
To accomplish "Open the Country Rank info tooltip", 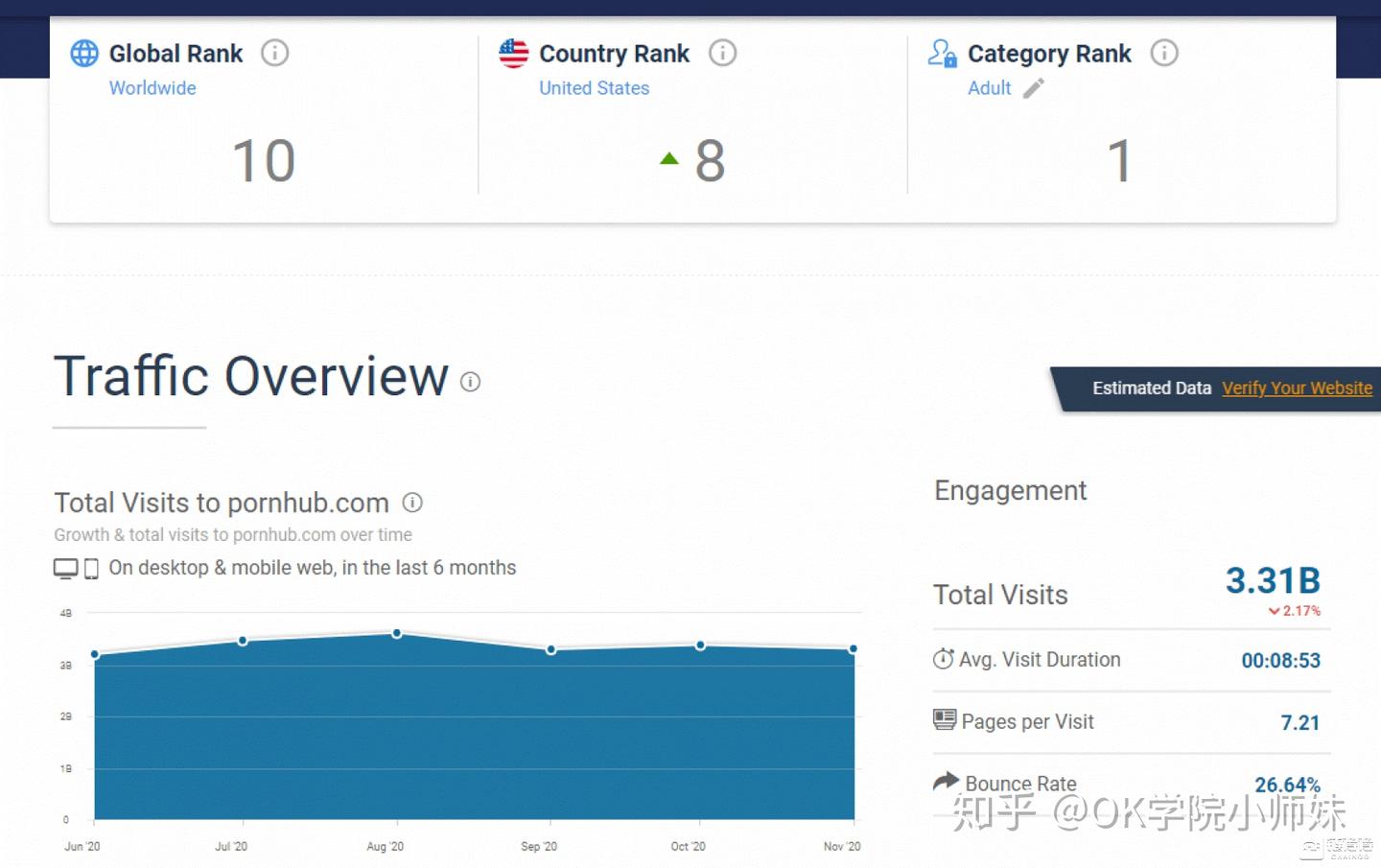I will coord(722,53).
